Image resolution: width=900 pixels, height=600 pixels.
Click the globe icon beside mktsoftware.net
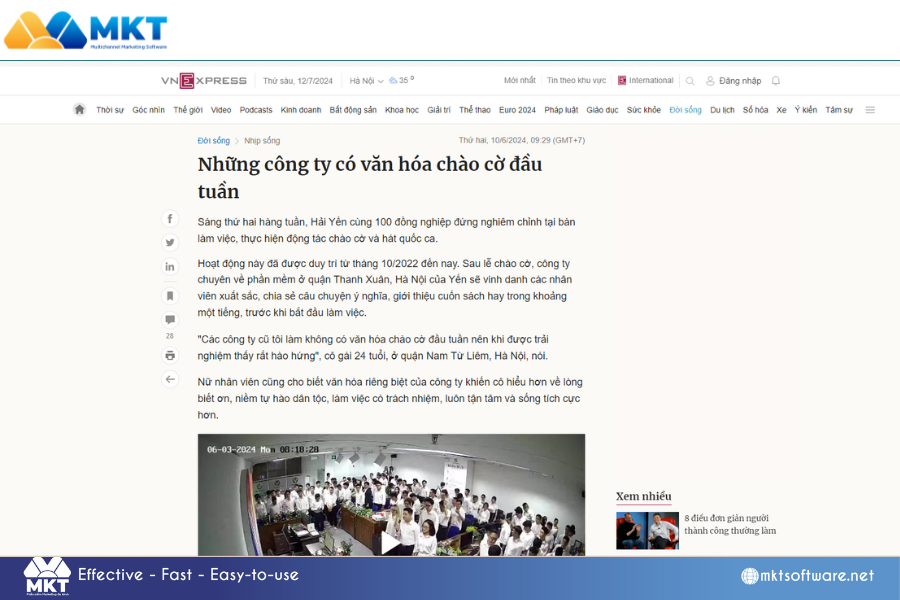pos(750,575)
